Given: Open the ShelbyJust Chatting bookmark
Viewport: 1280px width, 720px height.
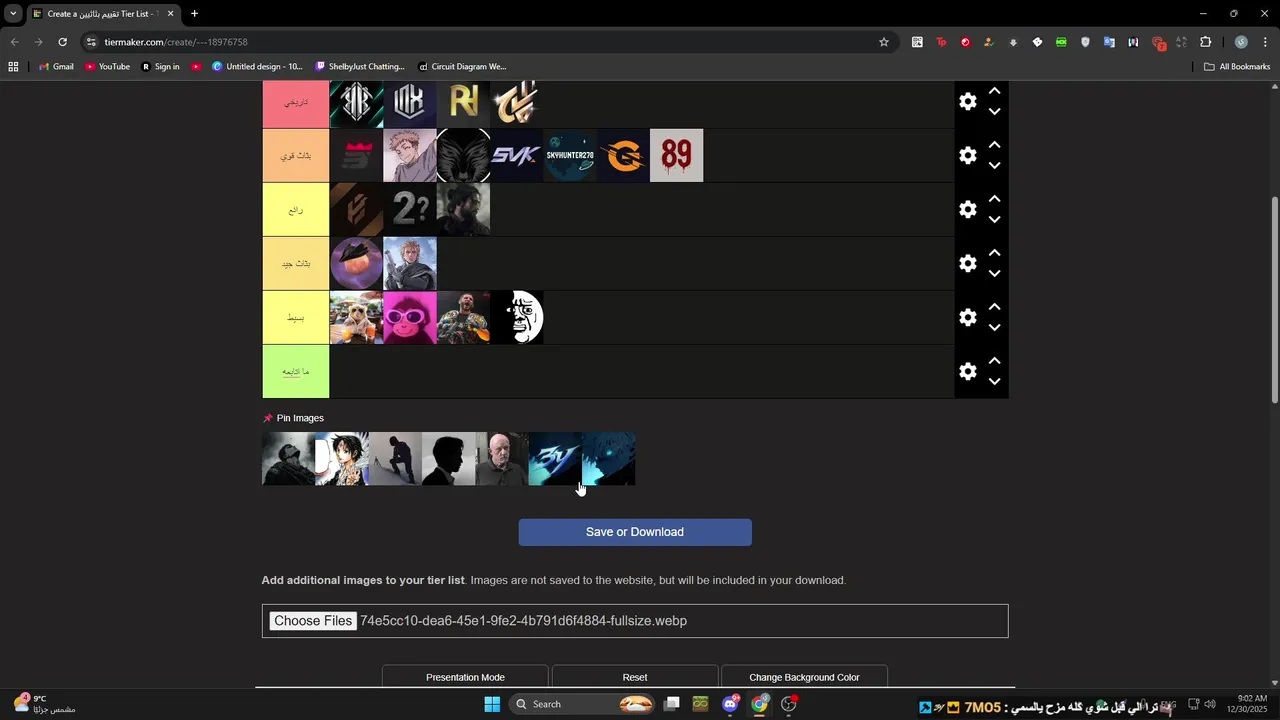Looking at the screenshot, I should pyautogui.click(x=360, y=67).
